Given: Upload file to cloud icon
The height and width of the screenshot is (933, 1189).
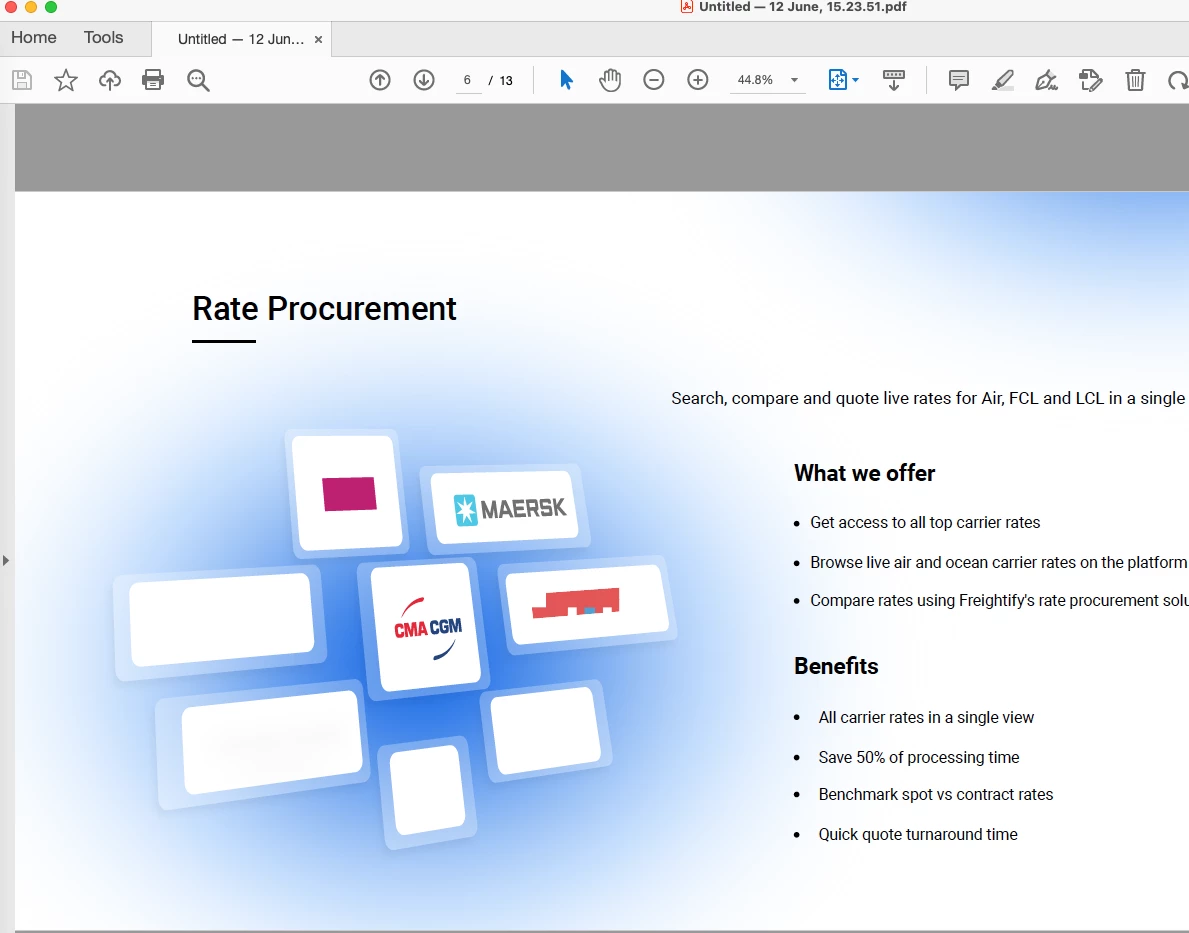Looking at the screenshot, I should click(110, 80).
